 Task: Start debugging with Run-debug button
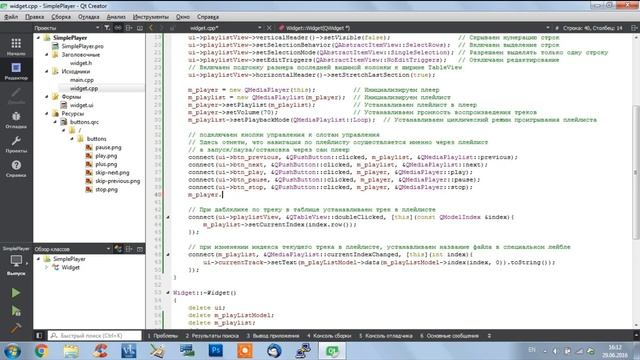click(x=16, y=311)
